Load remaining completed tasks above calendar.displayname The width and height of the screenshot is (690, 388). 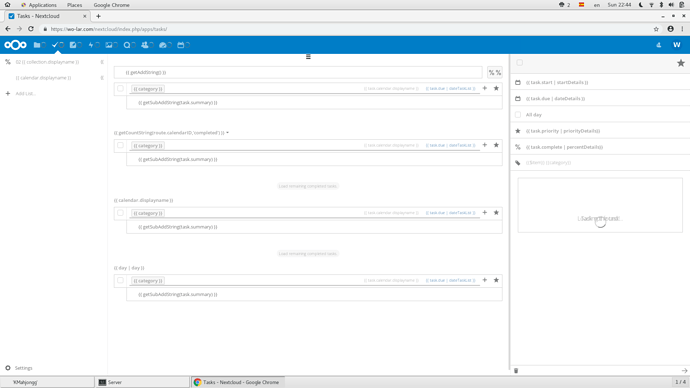click(308, 186)
